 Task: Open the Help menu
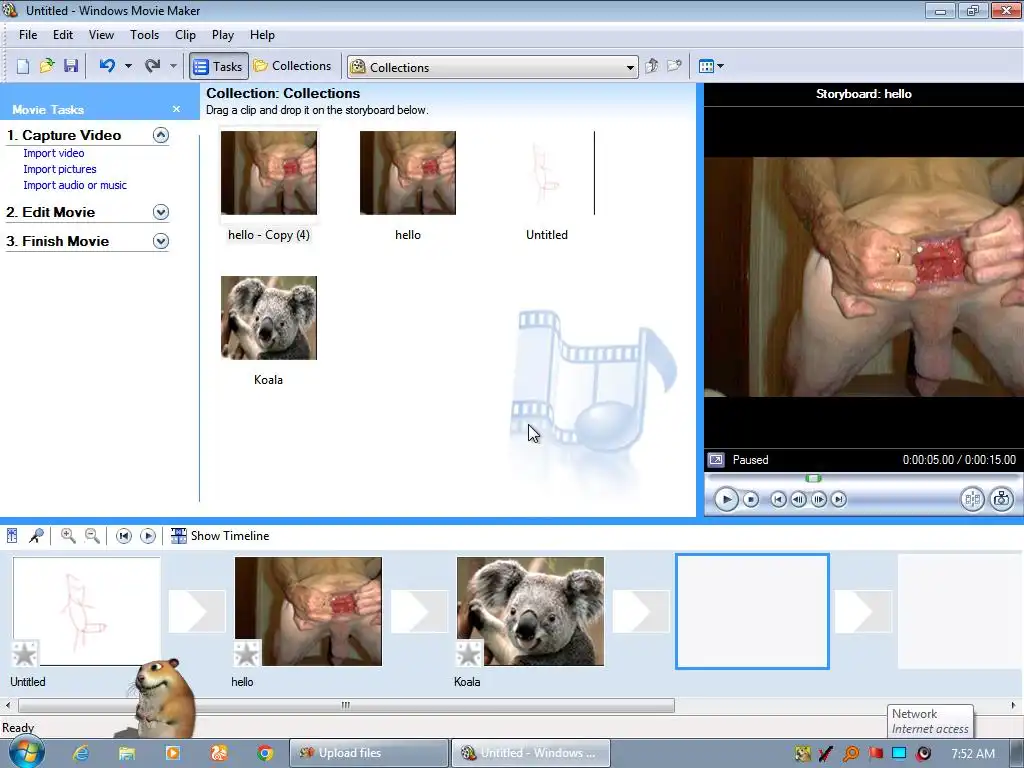(262, 35)
